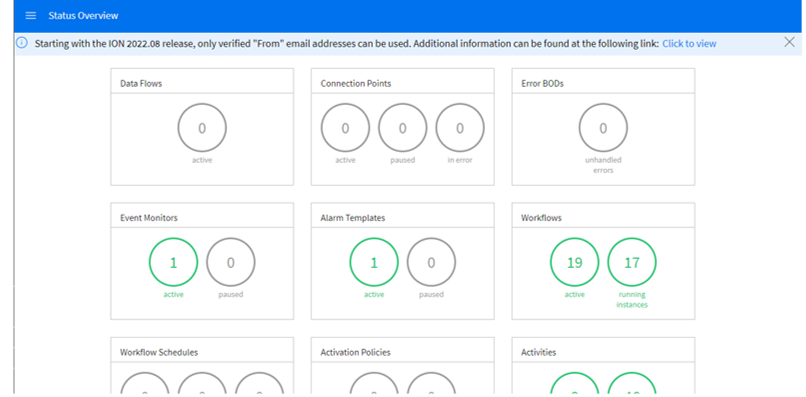Click the 'active' label under Alarm Templates
The width and height of the screenshot is (806, 397).
(374, 294)
